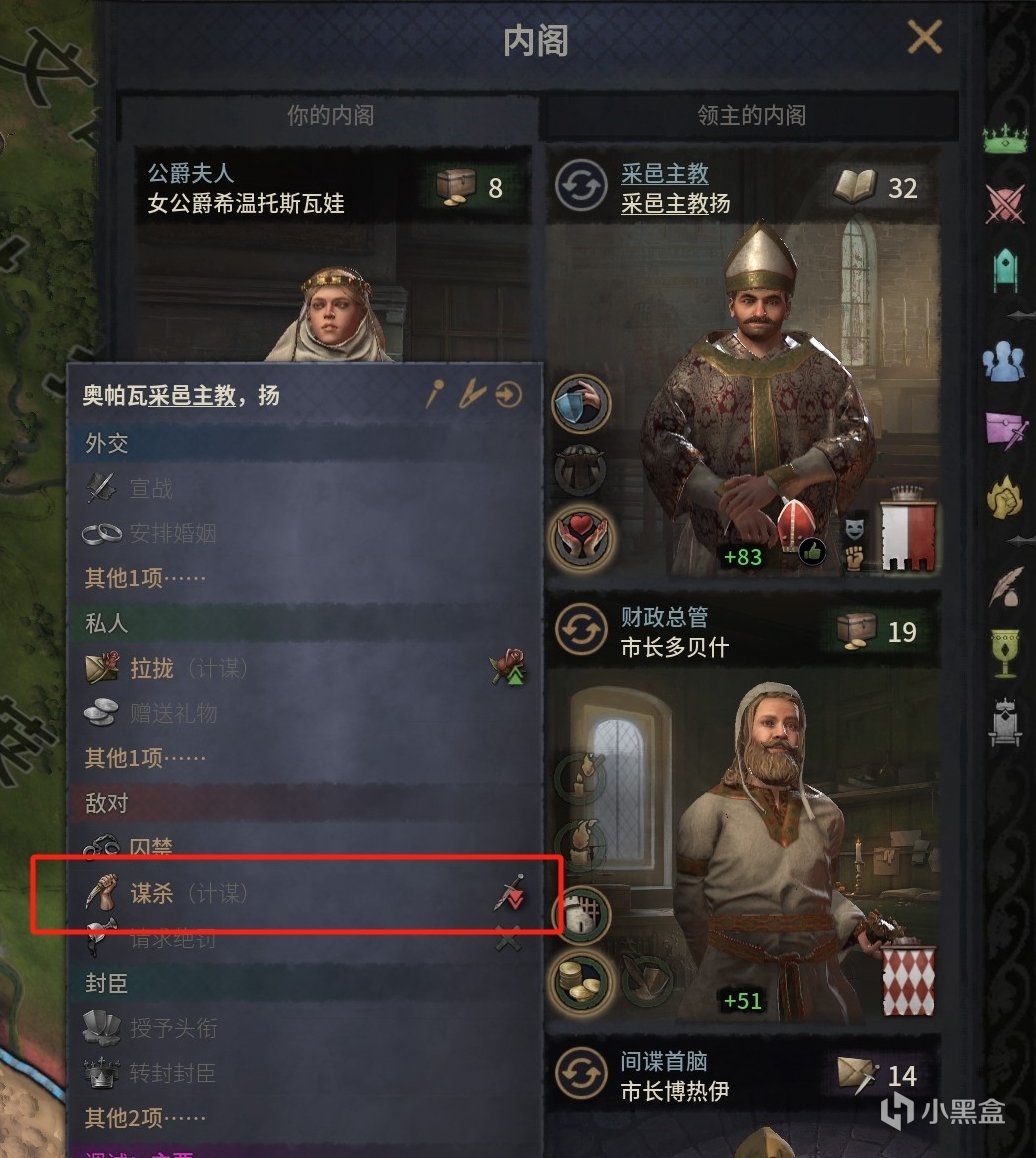Viewport: 1036px width, 1158px height.
Task: Switch to the 领主的内阁 tab
Action: click(751, 115)
